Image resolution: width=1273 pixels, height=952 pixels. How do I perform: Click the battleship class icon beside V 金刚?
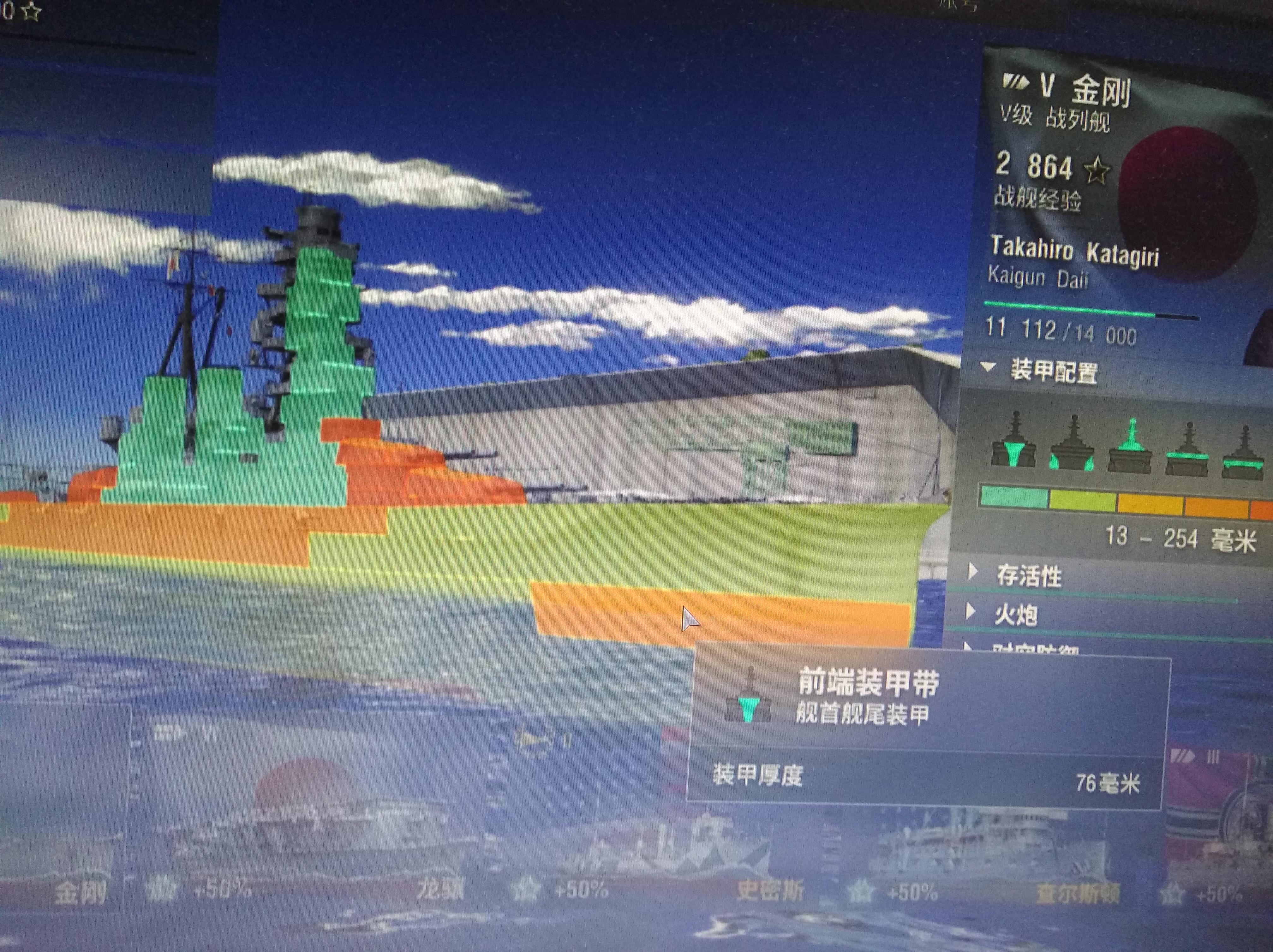pyautogui.click(x=1016, y=82)
